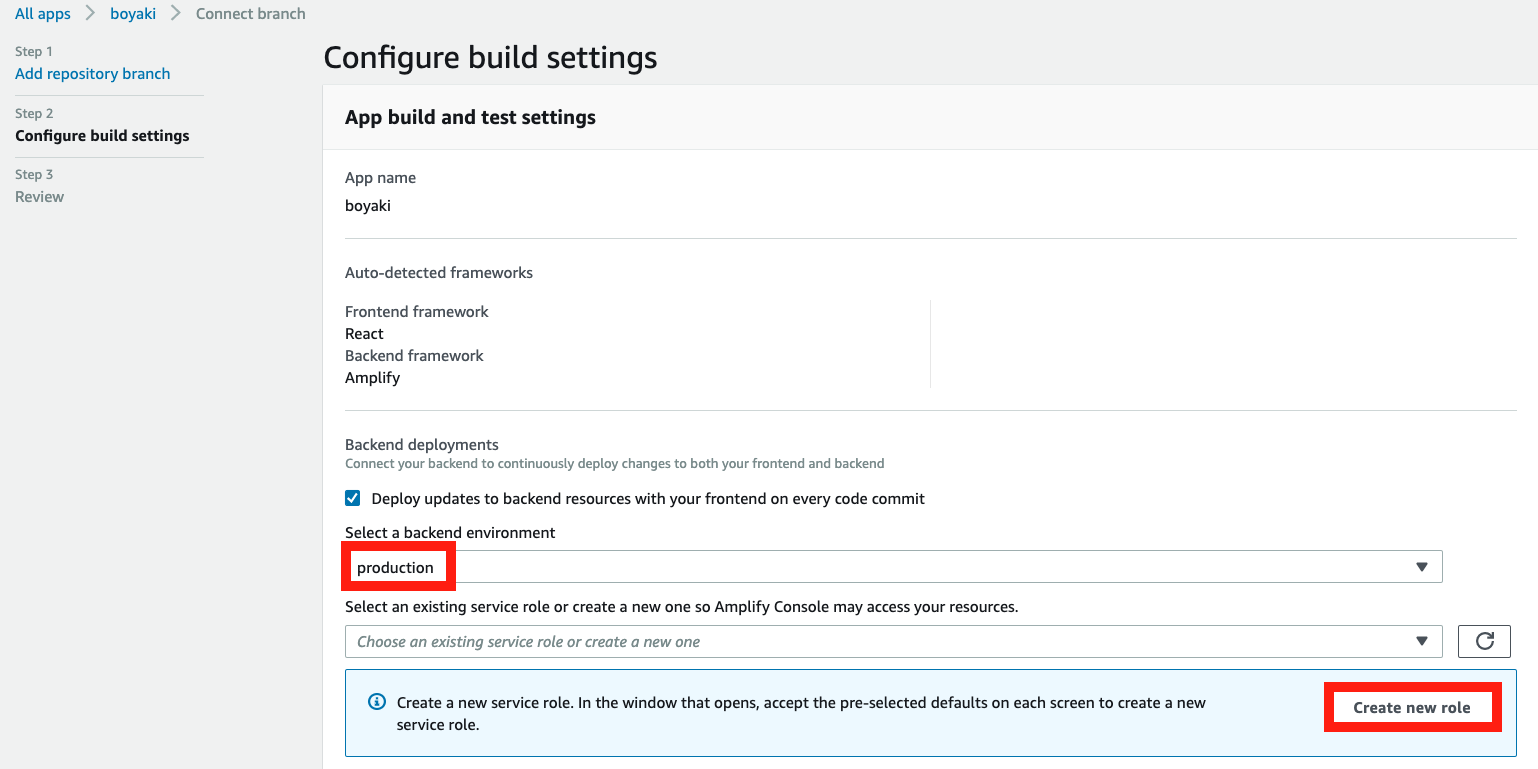This screenshot has width=1538, height=769.
Task: Click the info icon in the notice box
Action: [377, 702]
